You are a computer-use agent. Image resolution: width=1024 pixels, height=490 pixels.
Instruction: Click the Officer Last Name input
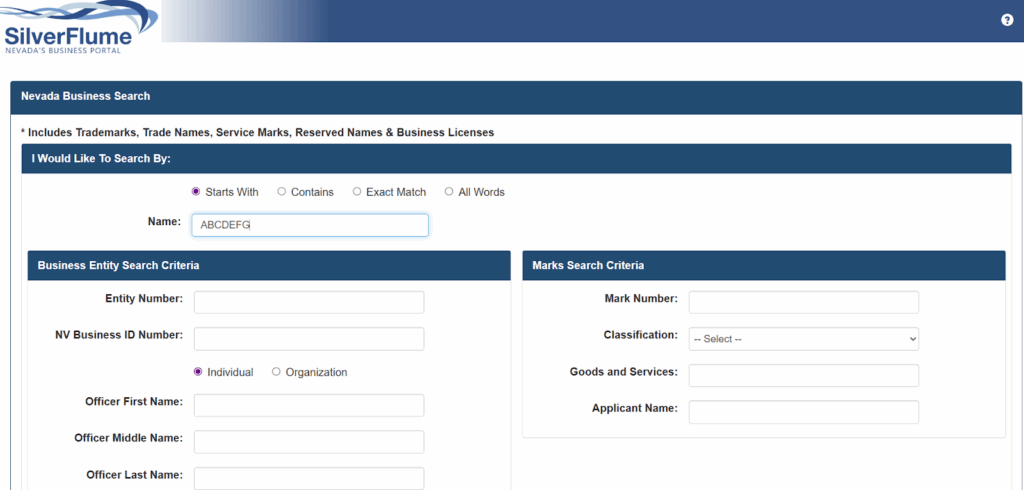(x=309, y=478)
